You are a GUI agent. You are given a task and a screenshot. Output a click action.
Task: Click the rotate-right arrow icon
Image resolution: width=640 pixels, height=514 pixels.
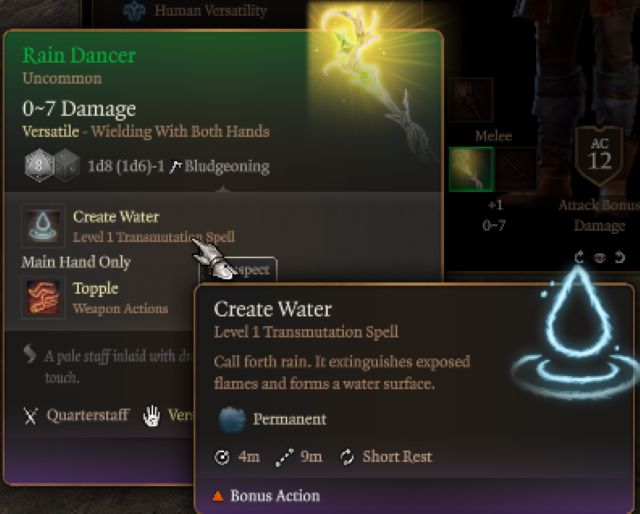coord(620,258)
